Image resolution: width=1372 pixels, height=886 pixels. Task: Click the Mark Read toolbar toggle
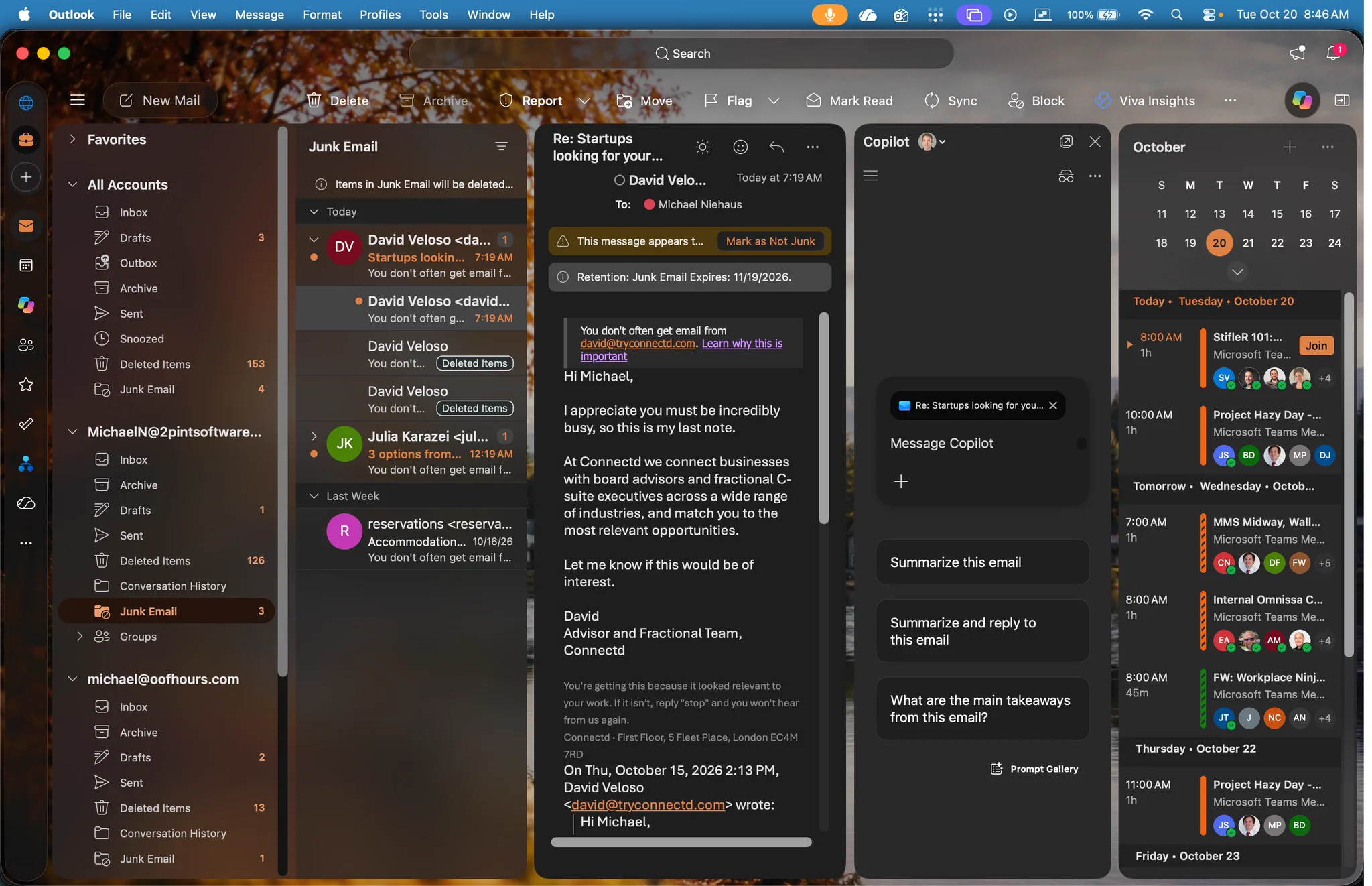pos(849,101)
